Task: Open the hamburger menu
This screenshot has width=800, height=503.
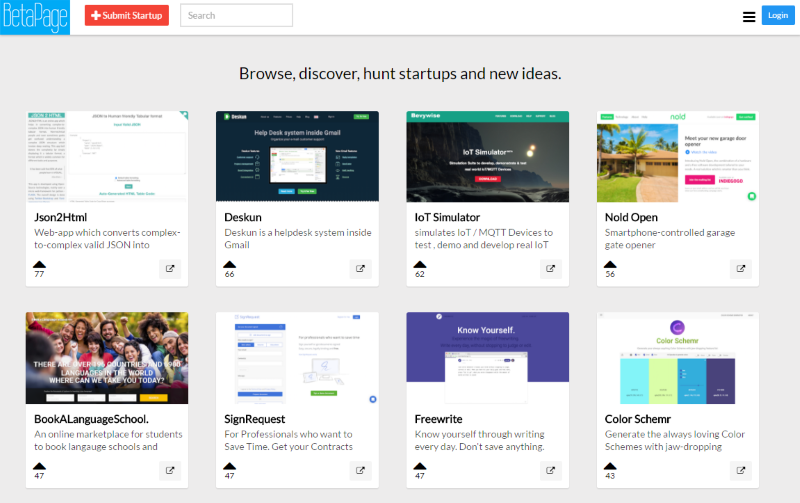Action: point(748,17)
